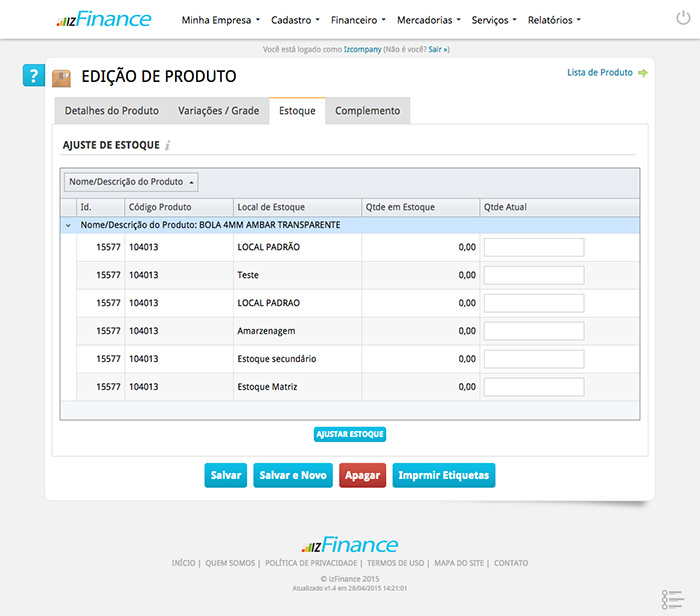The height and width of the screenshot is (616, 700).
Task: Open the Relatórios menu
Action: [553, 20]
